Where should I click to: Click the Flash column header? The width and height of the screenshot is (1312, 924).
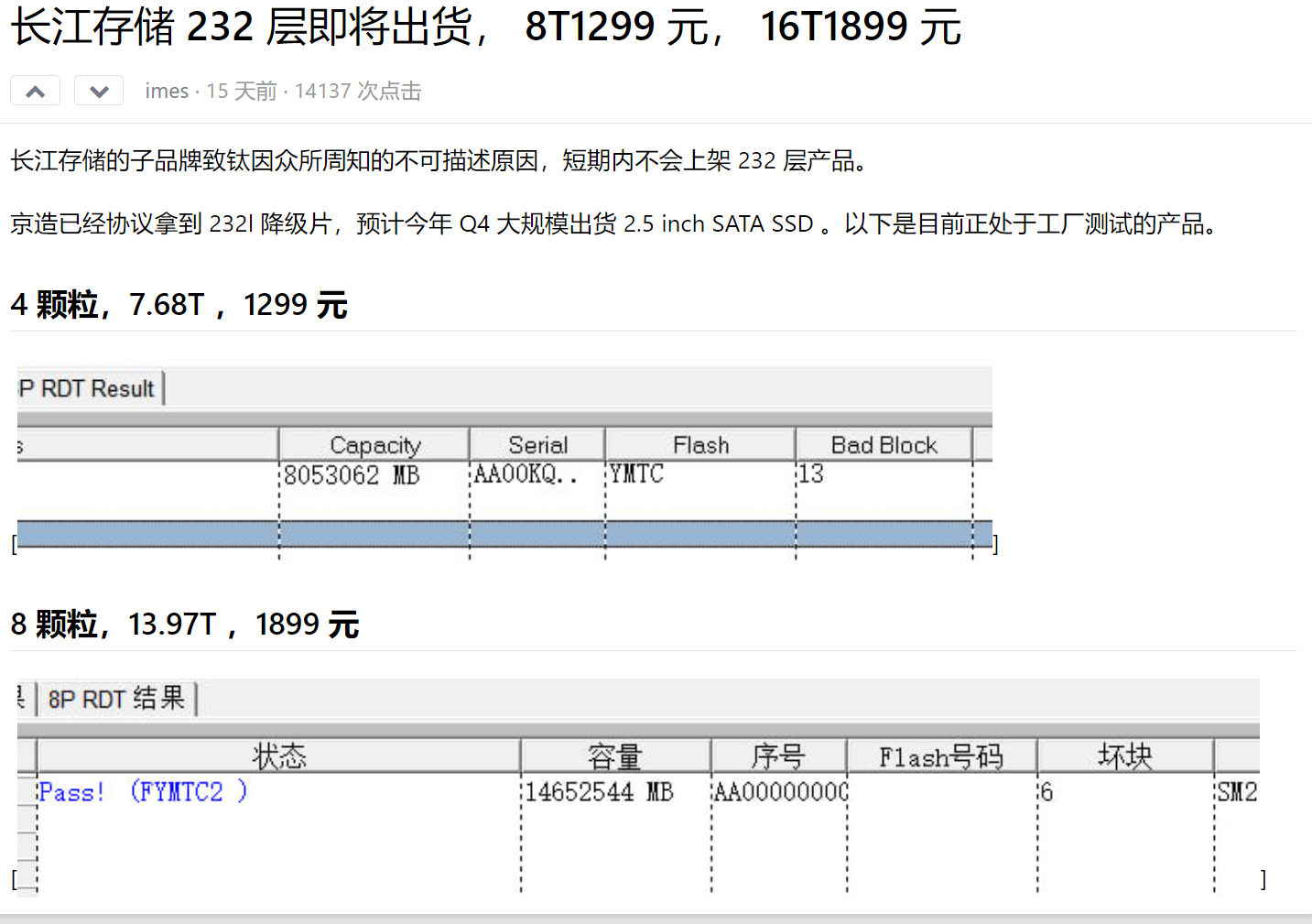pyautogui.click(x=700, y=445)
